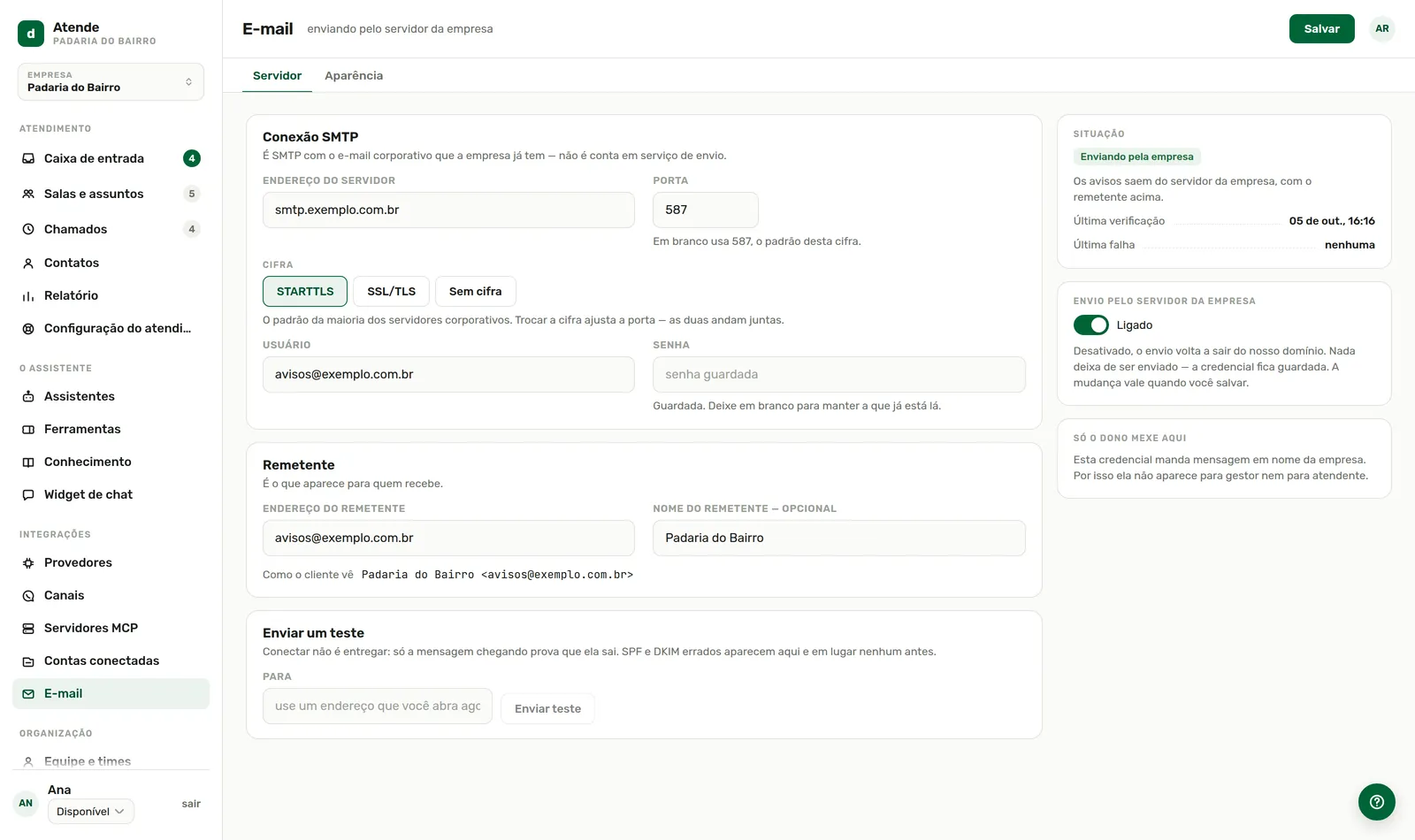Viewport: 1415px width, 840px height.
Task: Click the Salvar button
Action: [x=1322, y=29]
